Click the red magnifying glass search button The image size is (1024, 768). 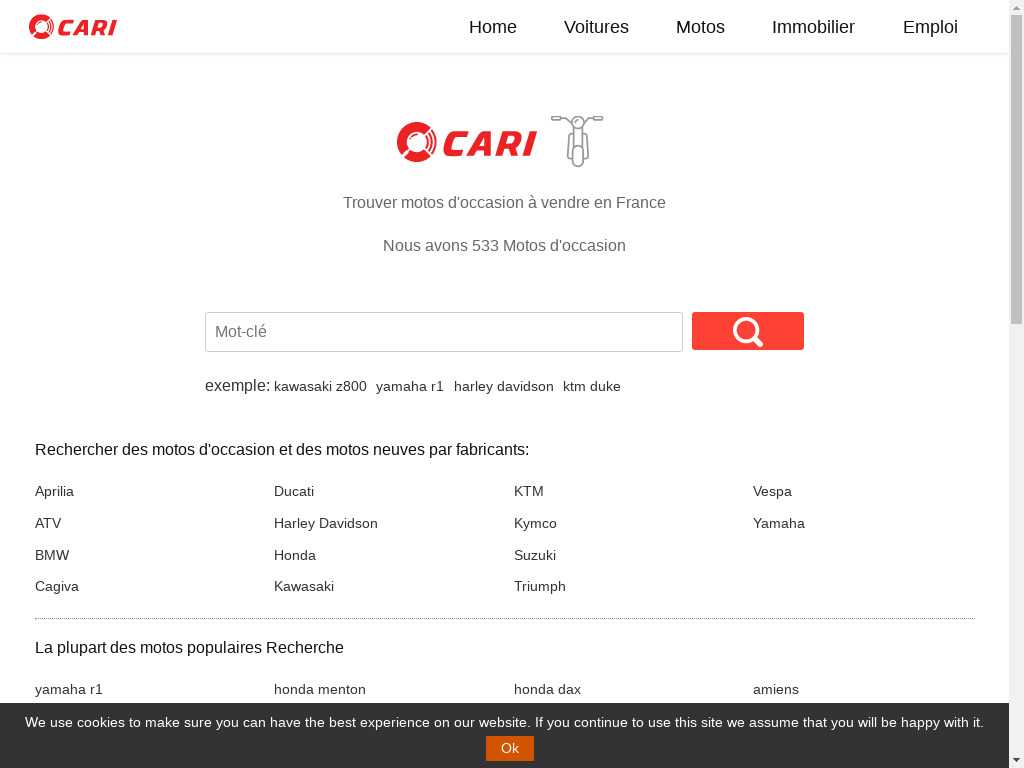748,331
